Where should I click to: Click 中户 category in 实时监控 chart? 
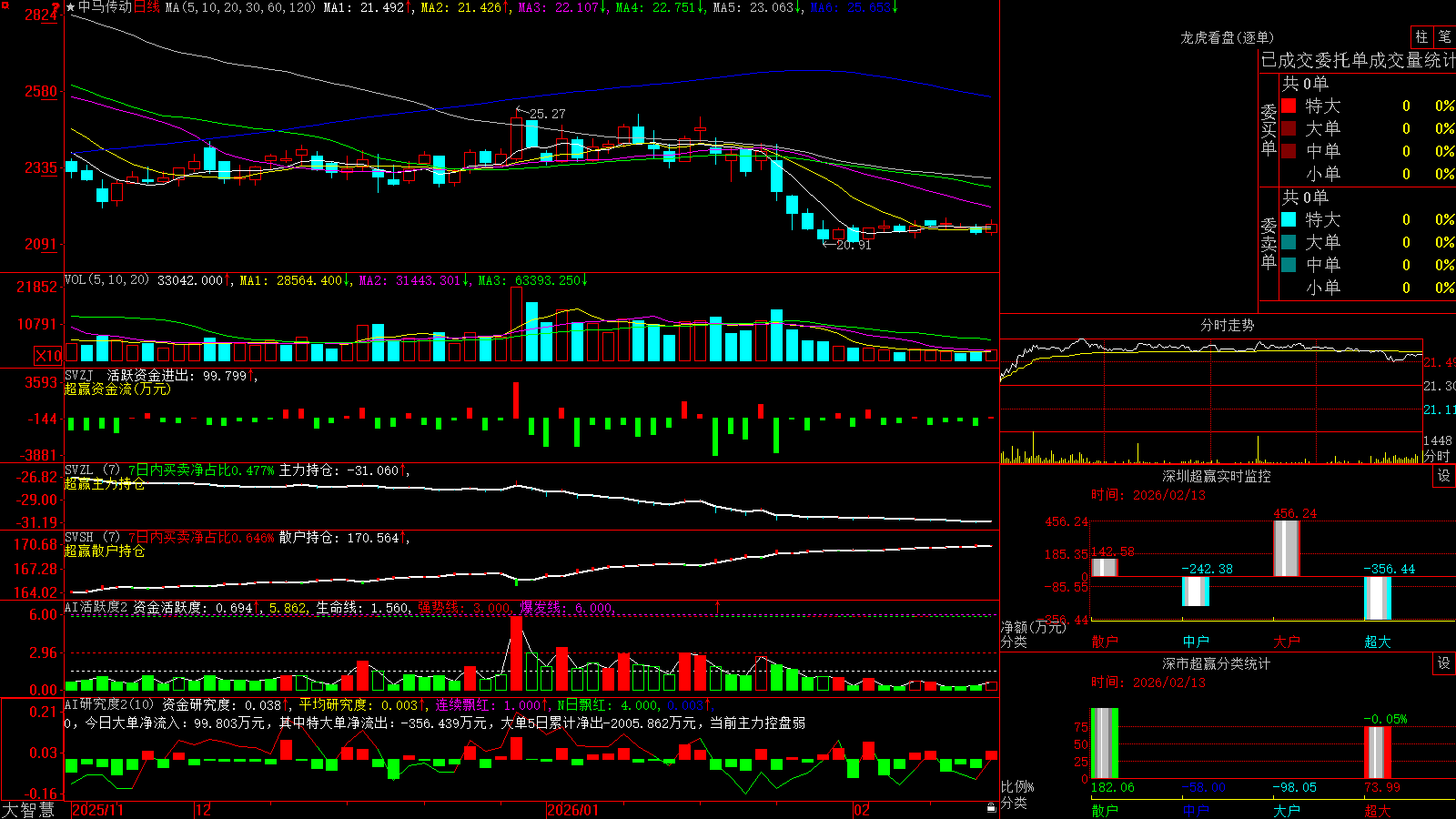(1195, 642)
